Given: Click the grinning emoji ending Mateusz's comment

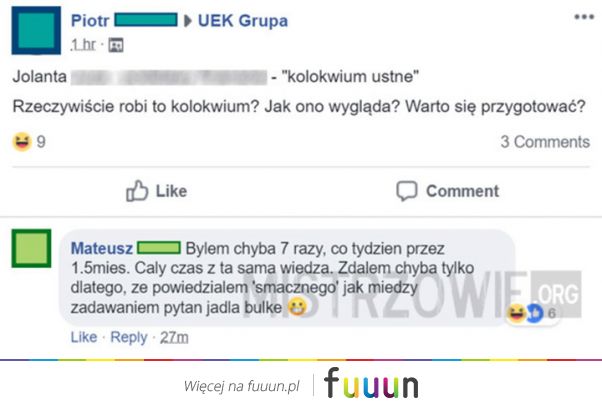Looking at the screenshot, I should (x=297, y=307).
